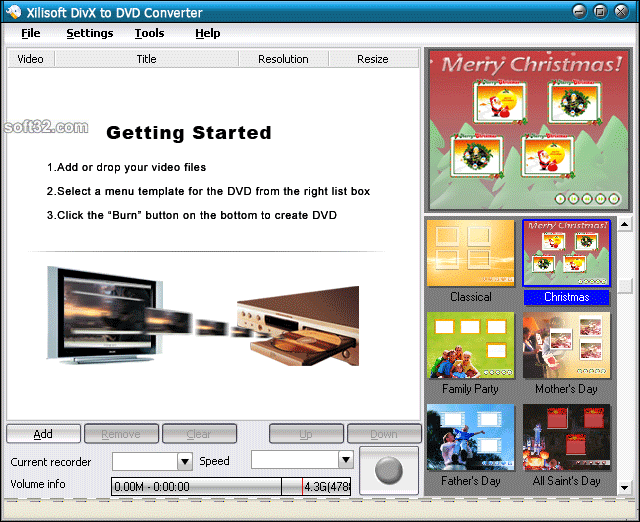Click the template list scroll down arrow
This screenshot has height=522, width=640.
tap(624, 487)
